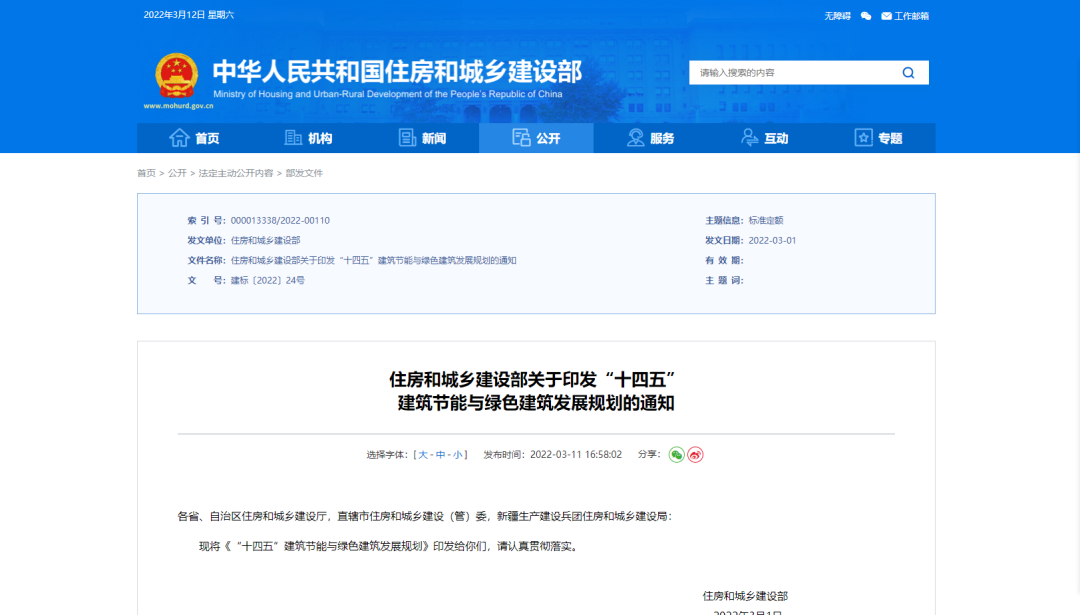Click the national emblem logo
Screen dimensions: 1080x615
(176, 75)
